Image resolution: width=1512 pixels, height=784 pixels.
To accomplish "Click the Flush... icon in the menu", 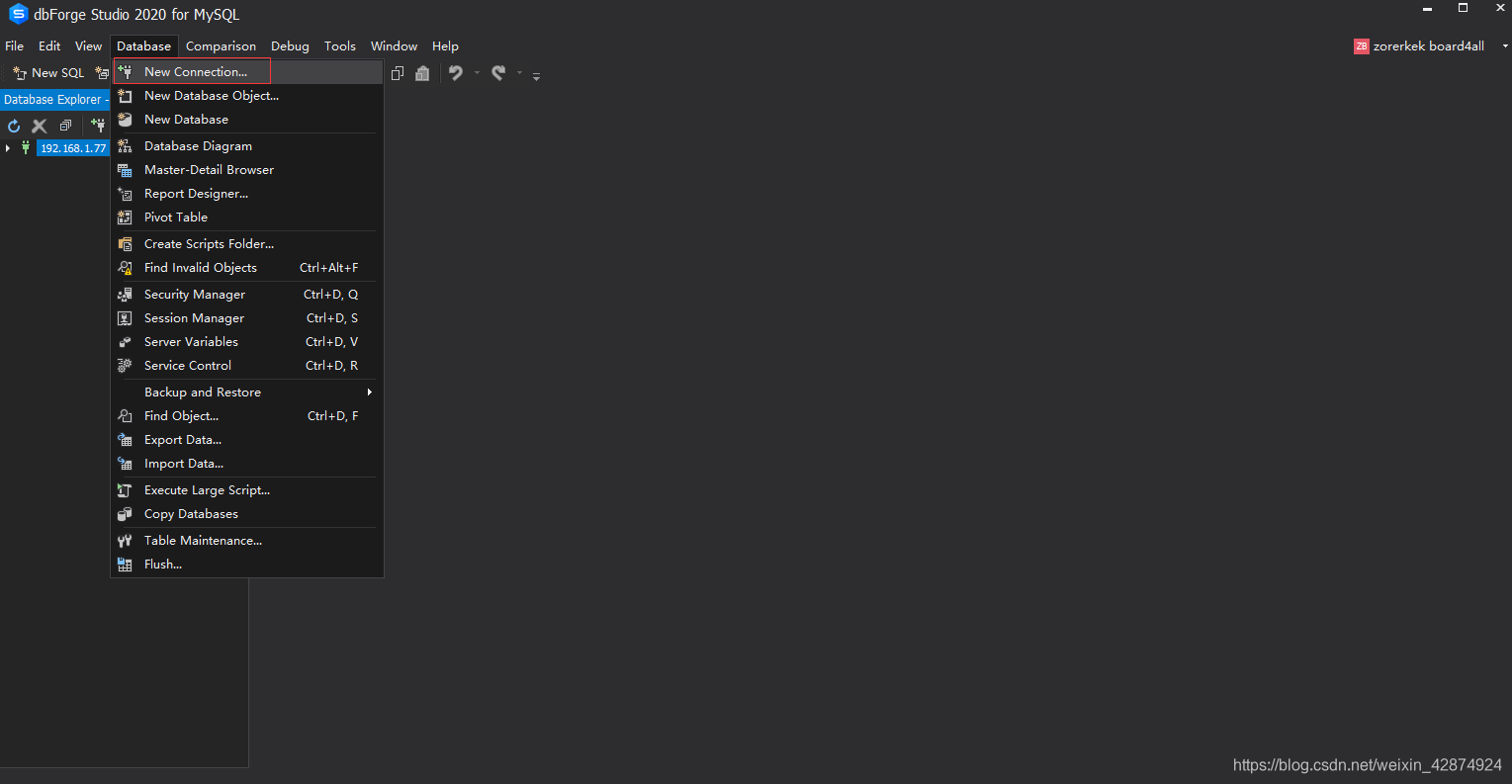I will 125,565.
